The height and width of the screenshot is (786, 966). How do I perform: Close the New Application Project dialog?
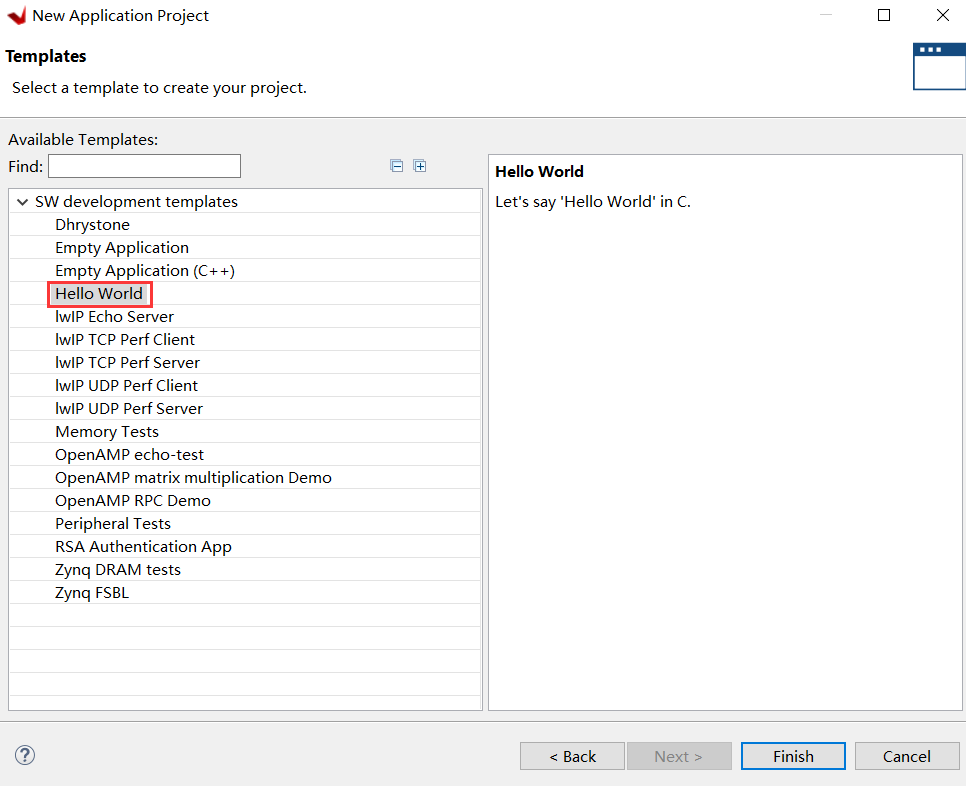point(943,15)
